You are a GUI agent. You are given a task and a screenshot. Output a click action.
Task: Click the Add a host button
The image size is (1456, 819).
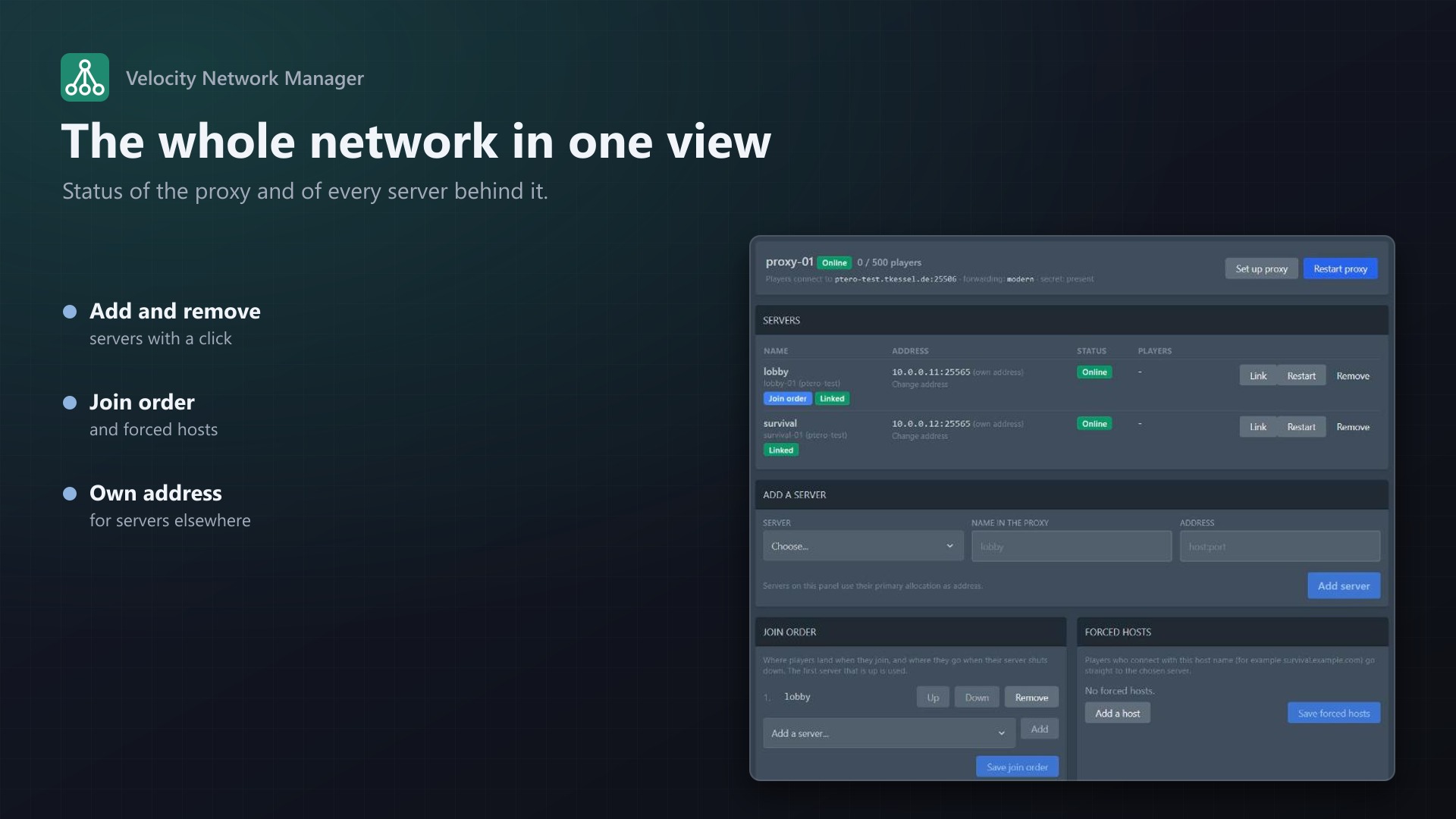click(1117, 713)
